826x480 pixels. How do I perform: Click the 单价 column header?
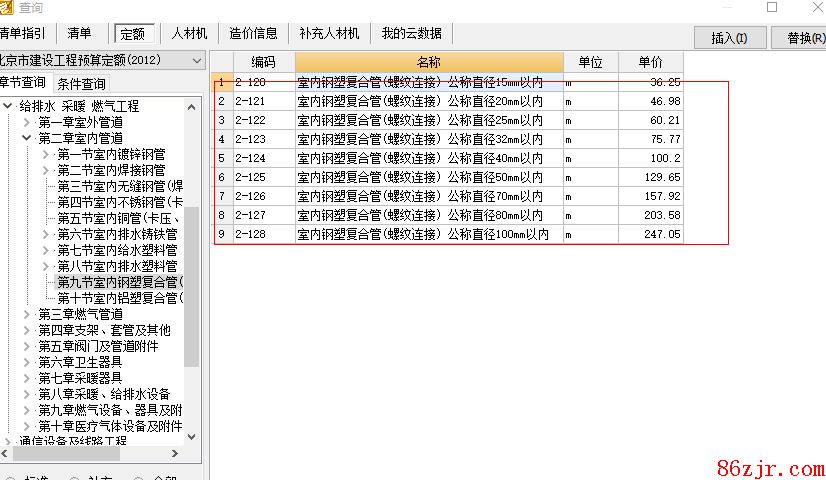649,62
